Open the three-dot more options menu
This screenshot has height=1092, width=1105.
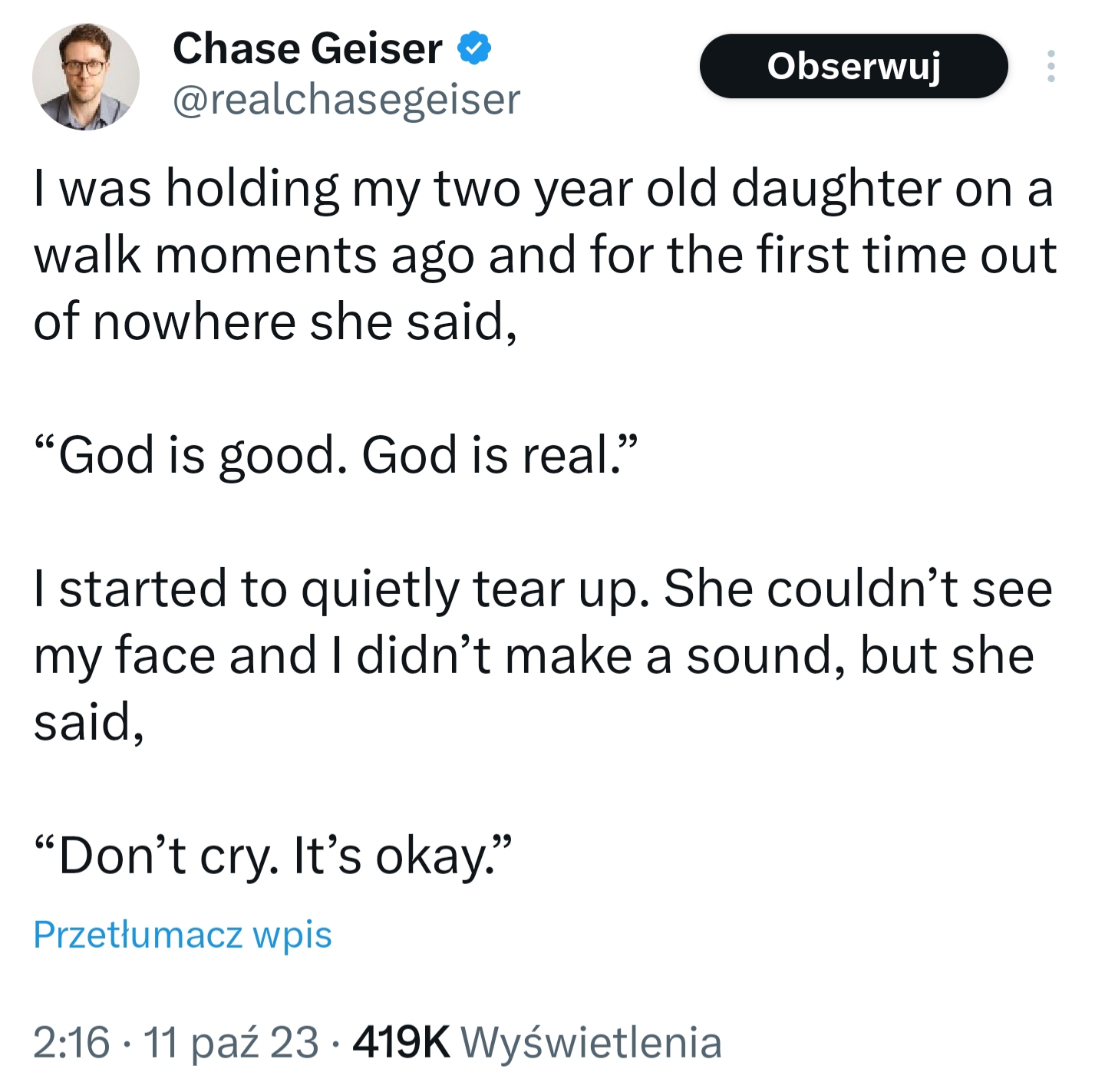click(1051, 66)
